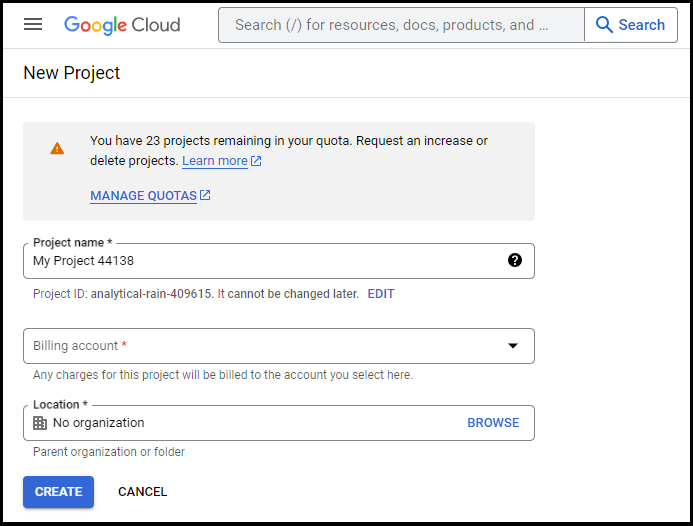Click the Project ID analytical-rain-409615 text
Viewport: 693px width, 526px height.
point(151,294)
